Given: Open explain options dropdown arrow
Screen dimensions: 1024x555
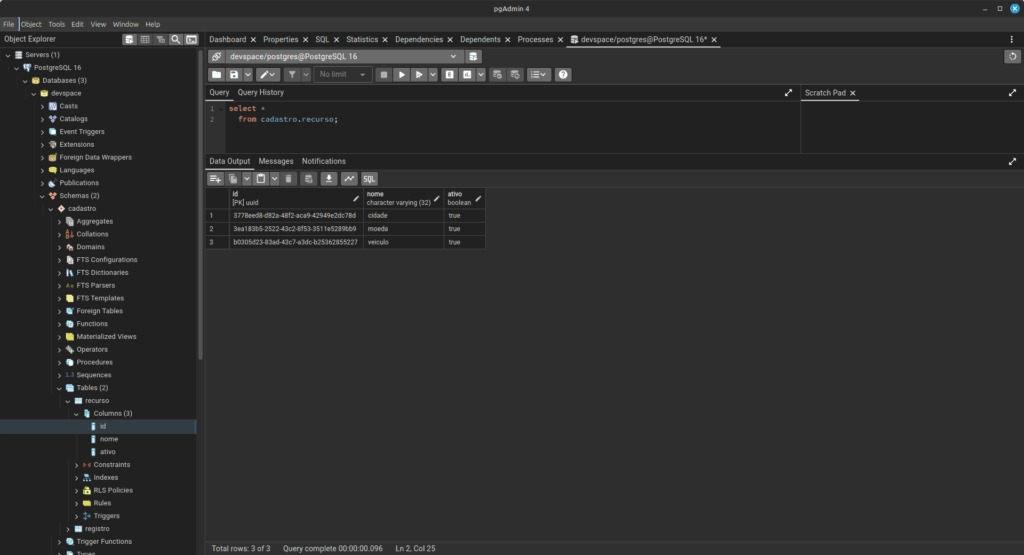Looking at the screenshot, I should tap(481, 74).
